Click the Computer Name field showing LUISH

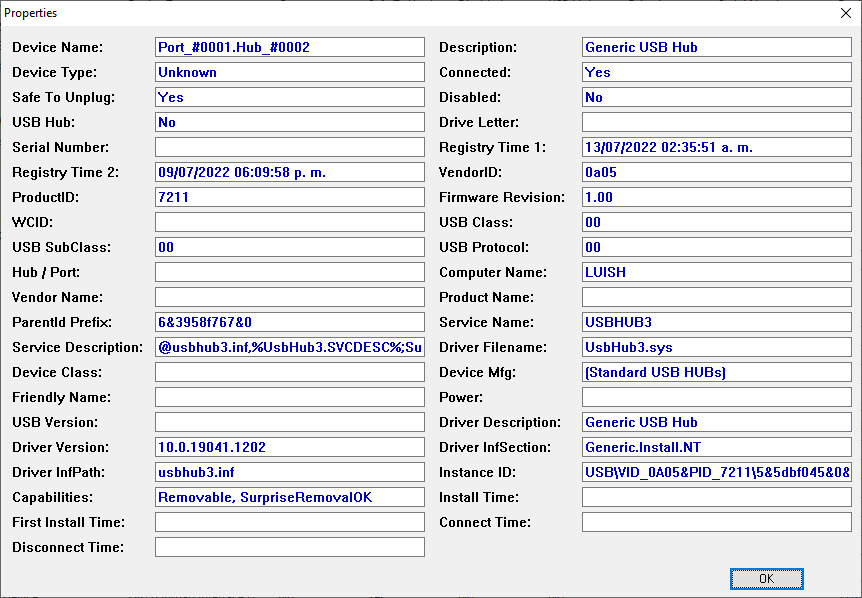(x=716, y=272)
